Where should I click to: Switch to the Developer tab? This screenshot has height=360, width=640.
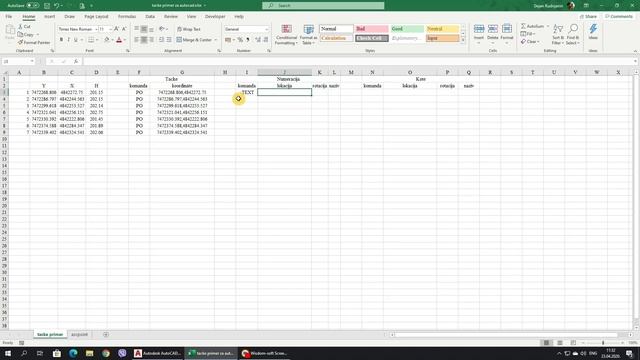tap(215, 17)
